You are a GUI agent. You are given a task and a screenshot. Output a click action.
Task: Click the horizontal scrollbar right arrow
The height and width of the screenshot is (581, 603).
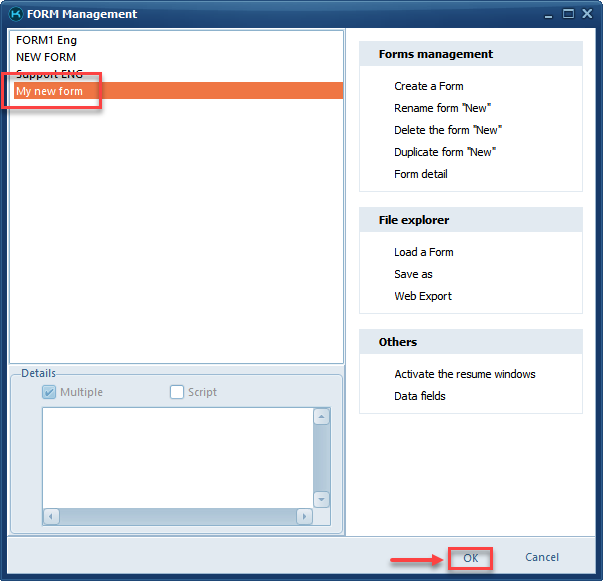(x=304, y=517)
